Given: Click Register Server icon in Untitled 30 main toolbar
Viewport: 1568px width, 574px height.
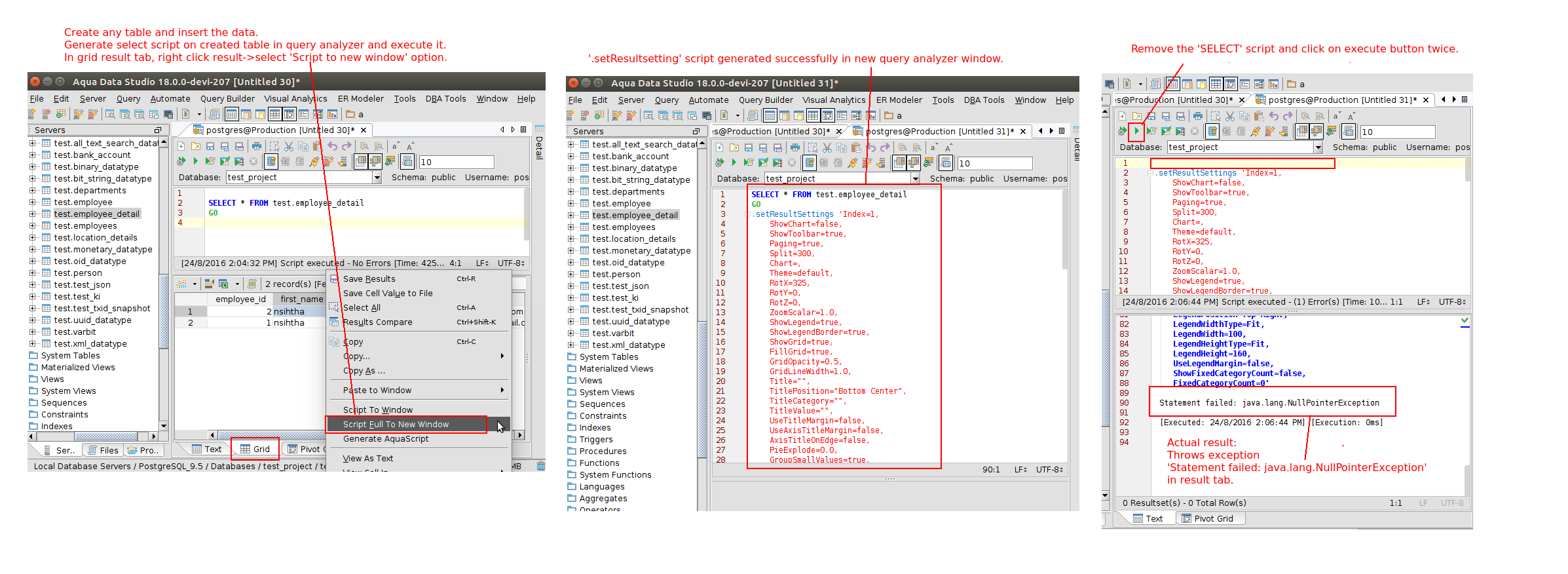Looking at the screenshot, I should pos(31,114).
